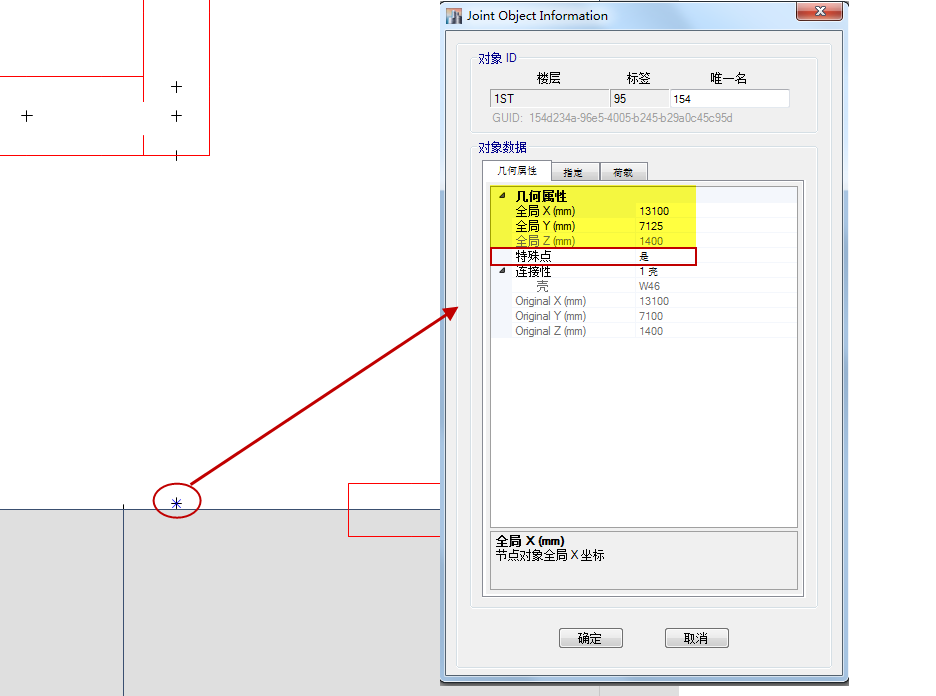The image size is (936, 696).
Task: Open the 荷载 tab
Action: pos(623,172)
